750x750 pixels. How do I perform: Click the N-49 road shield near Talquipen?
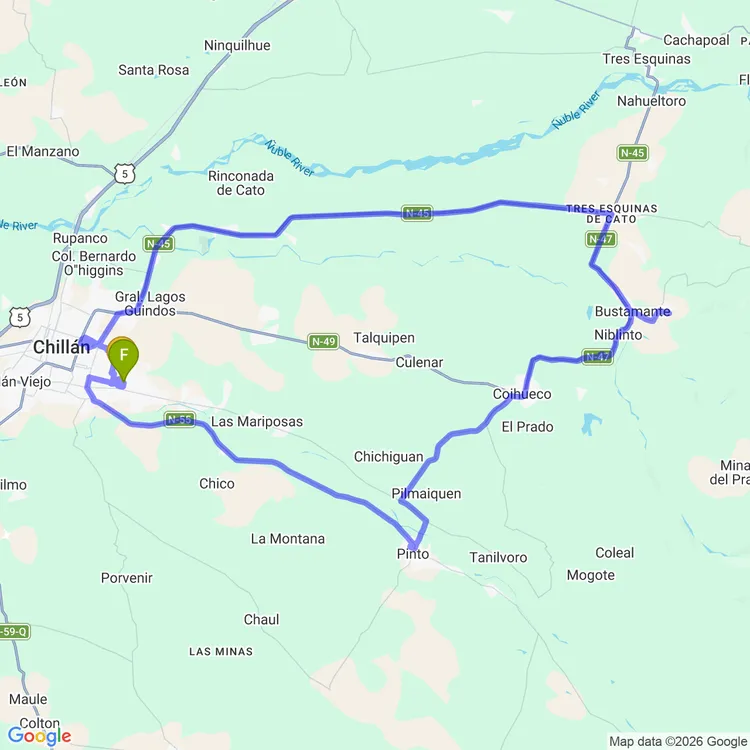(x=323, y=342)
